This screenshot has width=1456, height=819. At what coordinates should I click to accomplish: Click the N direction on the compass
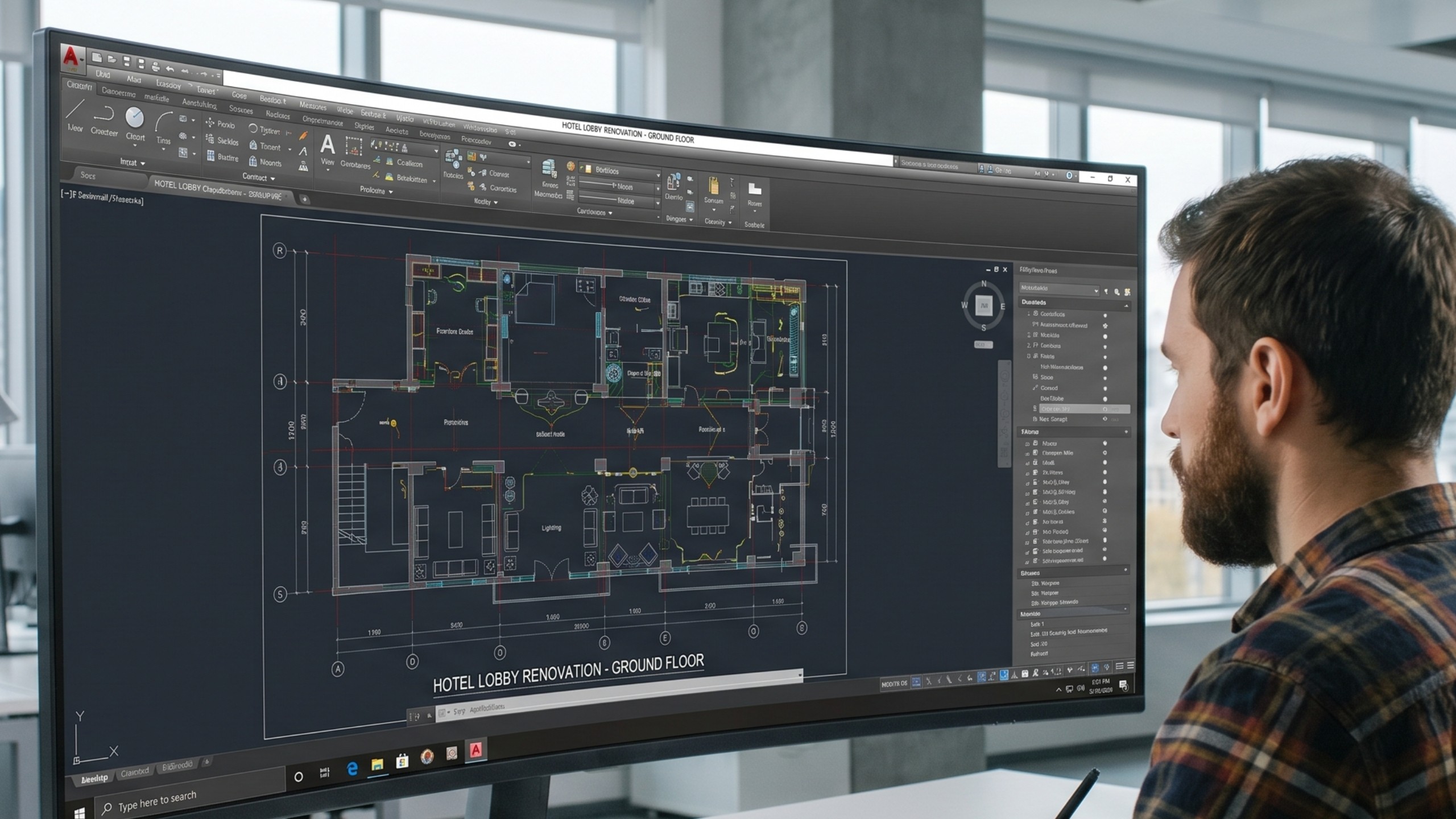pos(984,283)
